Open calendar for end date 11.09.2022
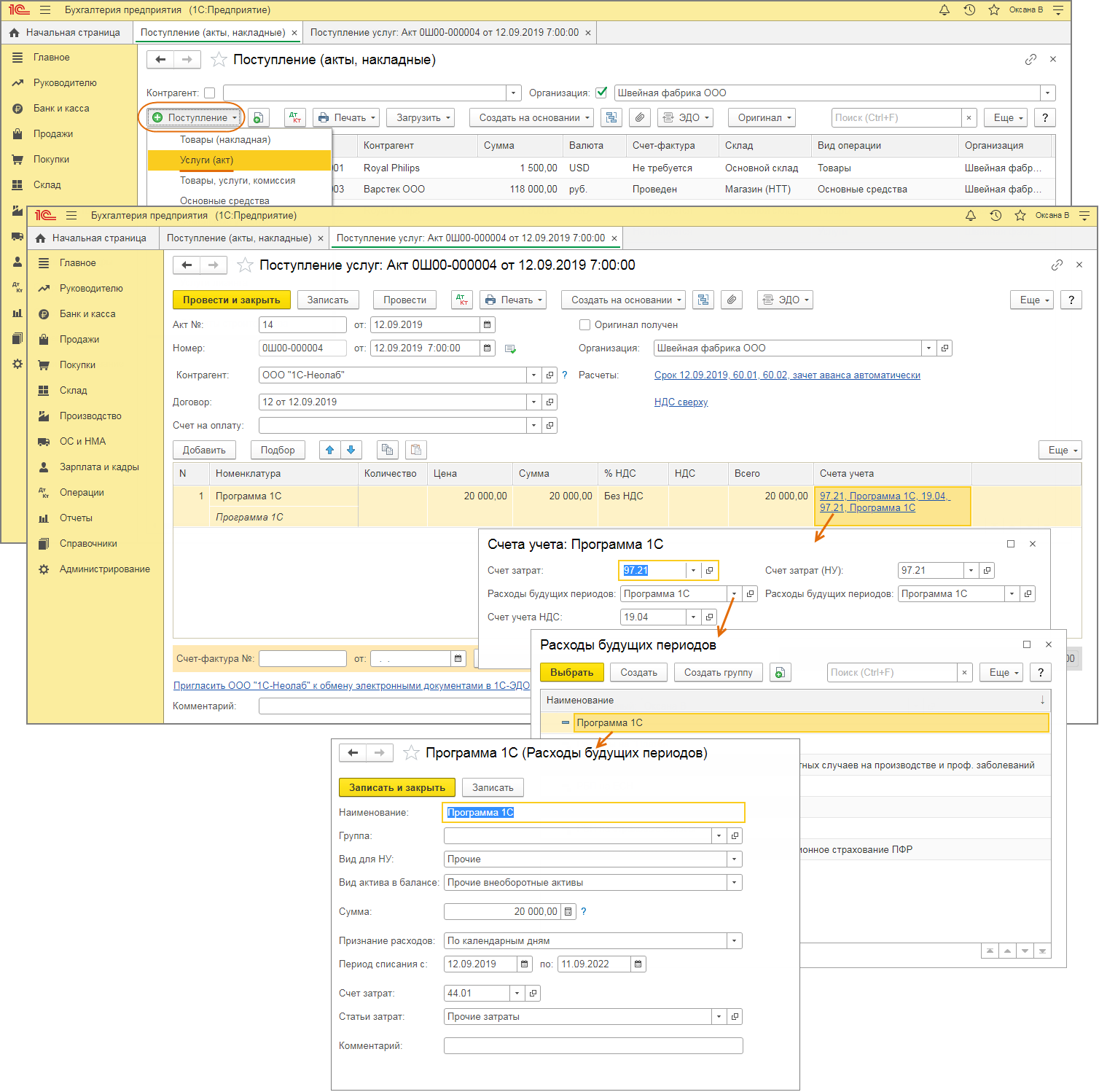This screenshot has width=1099, height=1092. (x=638, y=964)
